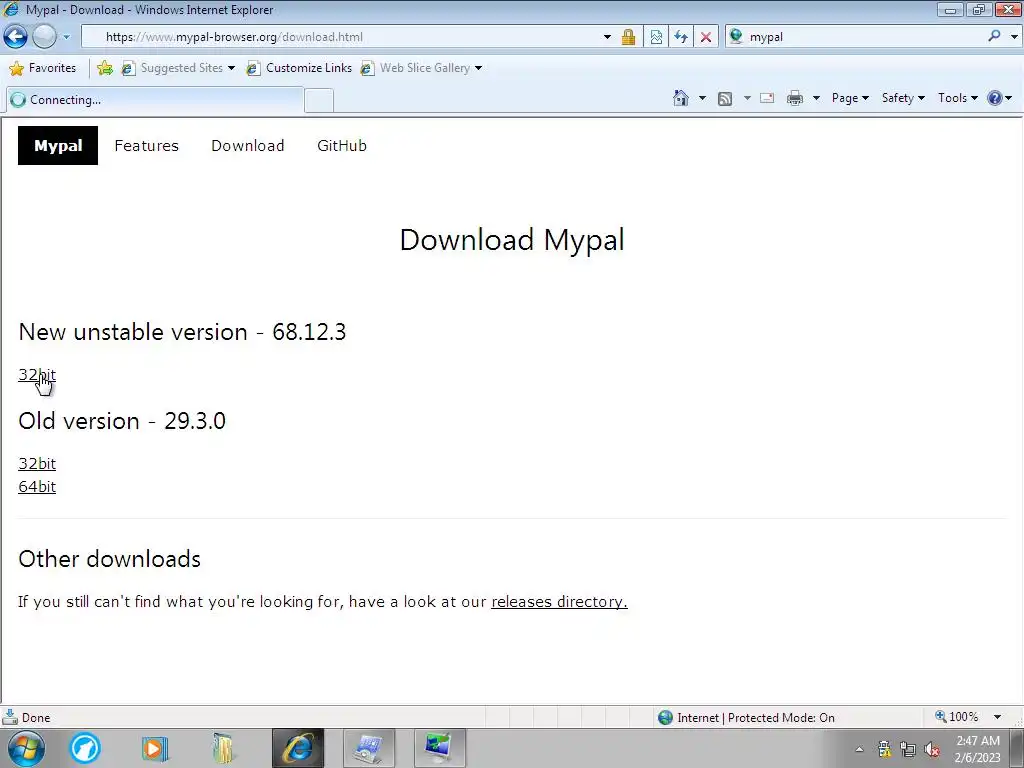1024x768 pixels.
Task: Open the Customize Links favorite
Action: pos(299,68)
